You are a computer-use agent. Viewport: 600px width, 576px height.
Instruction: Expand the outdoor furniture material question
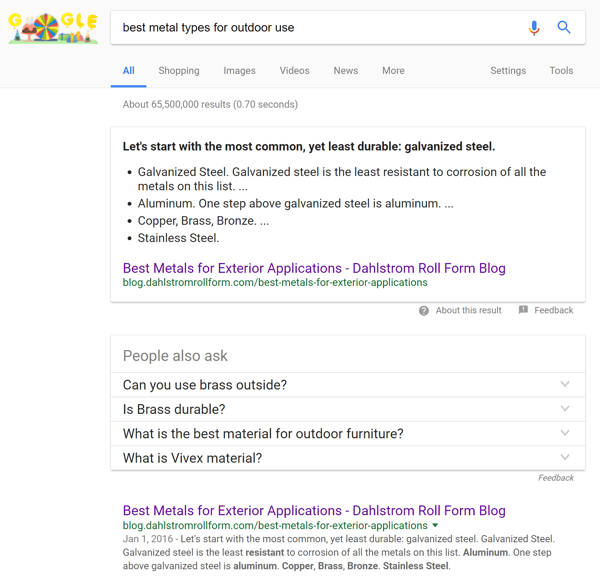click(565, 434)
